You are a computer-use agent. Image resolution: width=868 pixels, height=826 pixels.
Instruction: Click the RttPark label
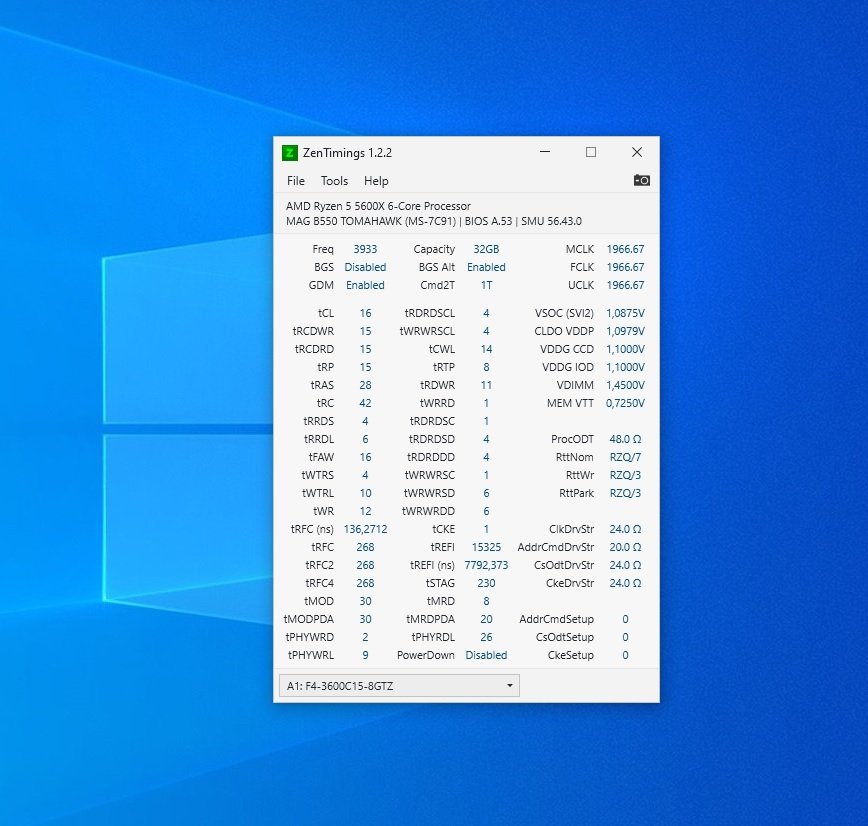point(576,493)
